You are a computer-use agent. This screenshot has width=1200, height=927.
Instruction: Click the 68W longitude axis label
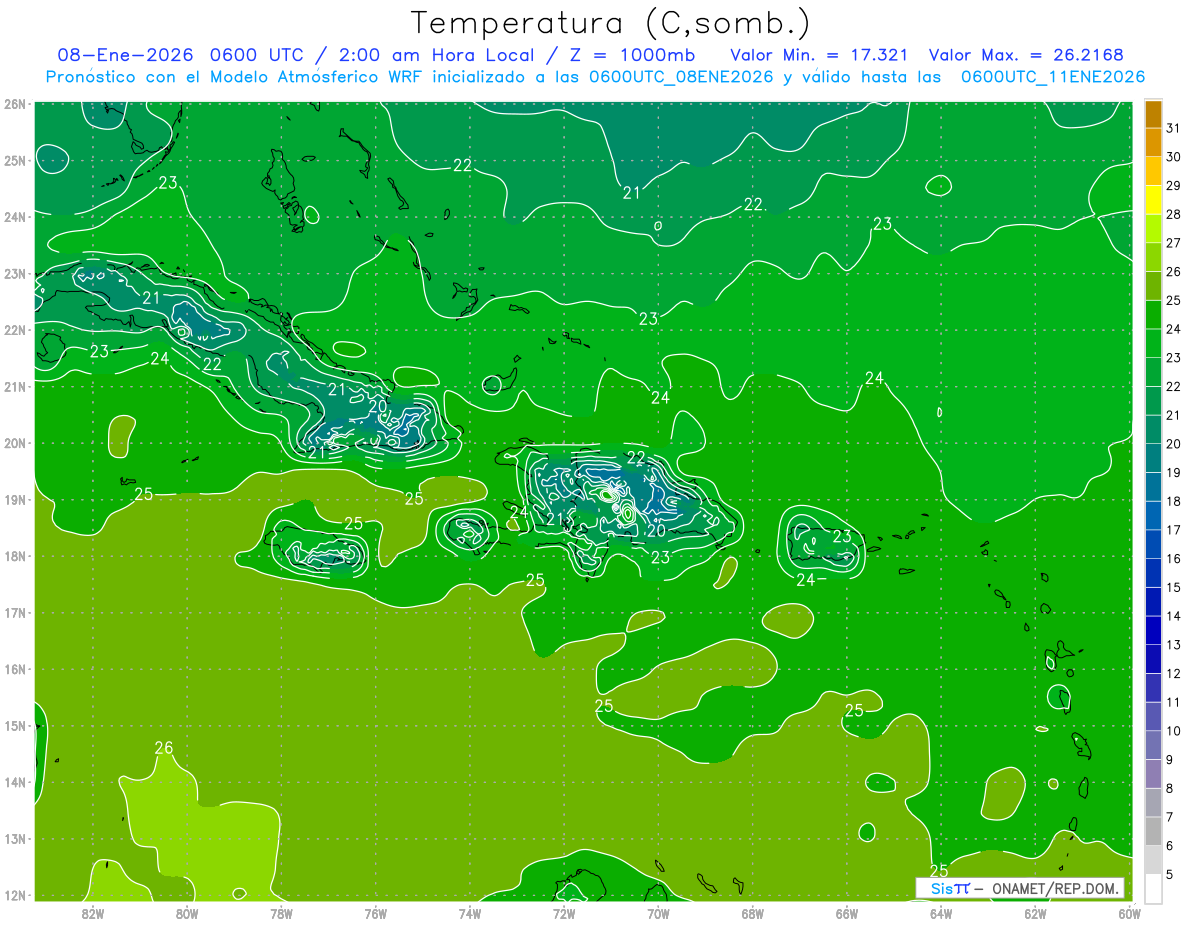[752, 913]
